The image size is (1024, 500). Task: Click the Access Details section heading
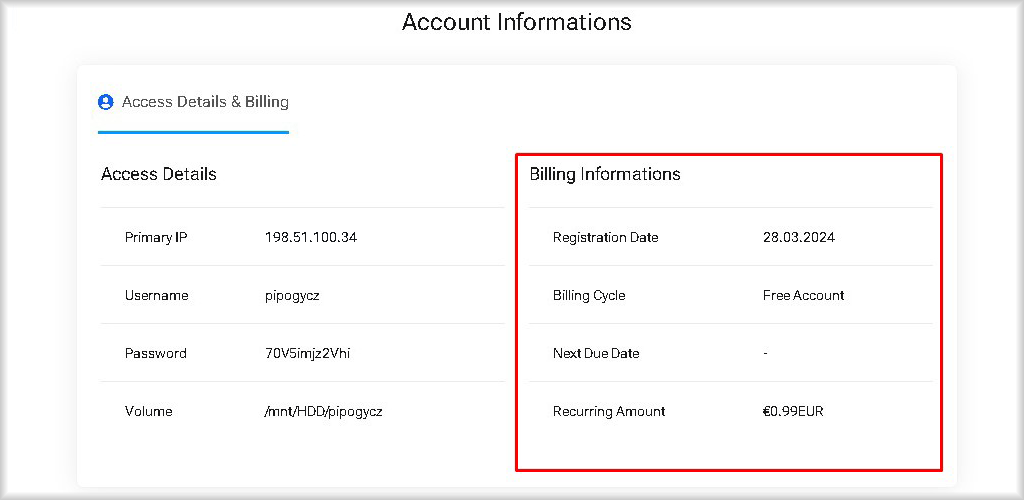[x=159, y=174]
